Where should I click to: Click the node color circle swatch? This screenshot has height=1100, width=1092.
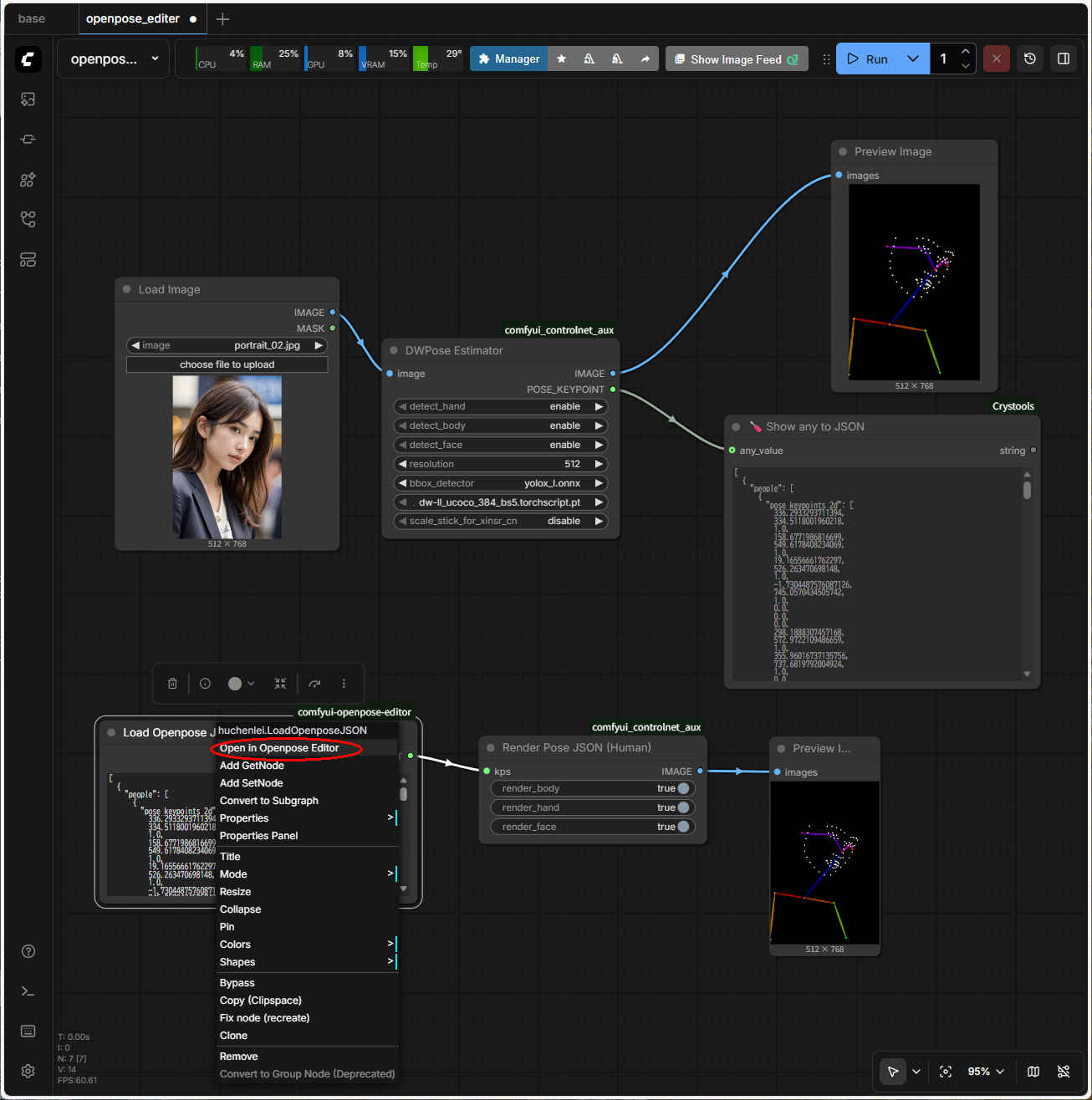click(x=235, y=683)
